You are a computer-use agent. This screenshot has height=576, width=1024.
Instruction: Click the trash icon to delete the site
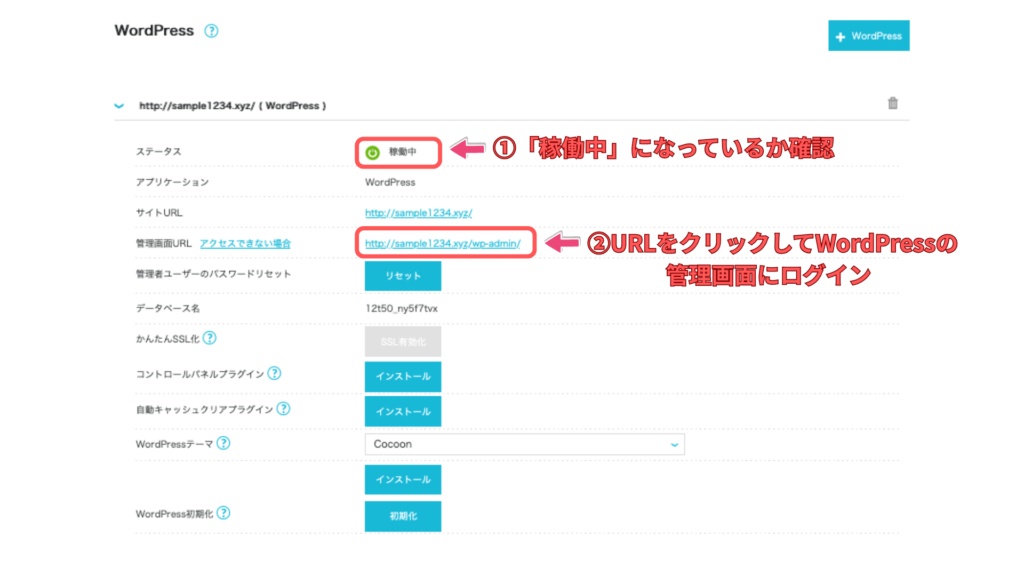click(893, 103)
